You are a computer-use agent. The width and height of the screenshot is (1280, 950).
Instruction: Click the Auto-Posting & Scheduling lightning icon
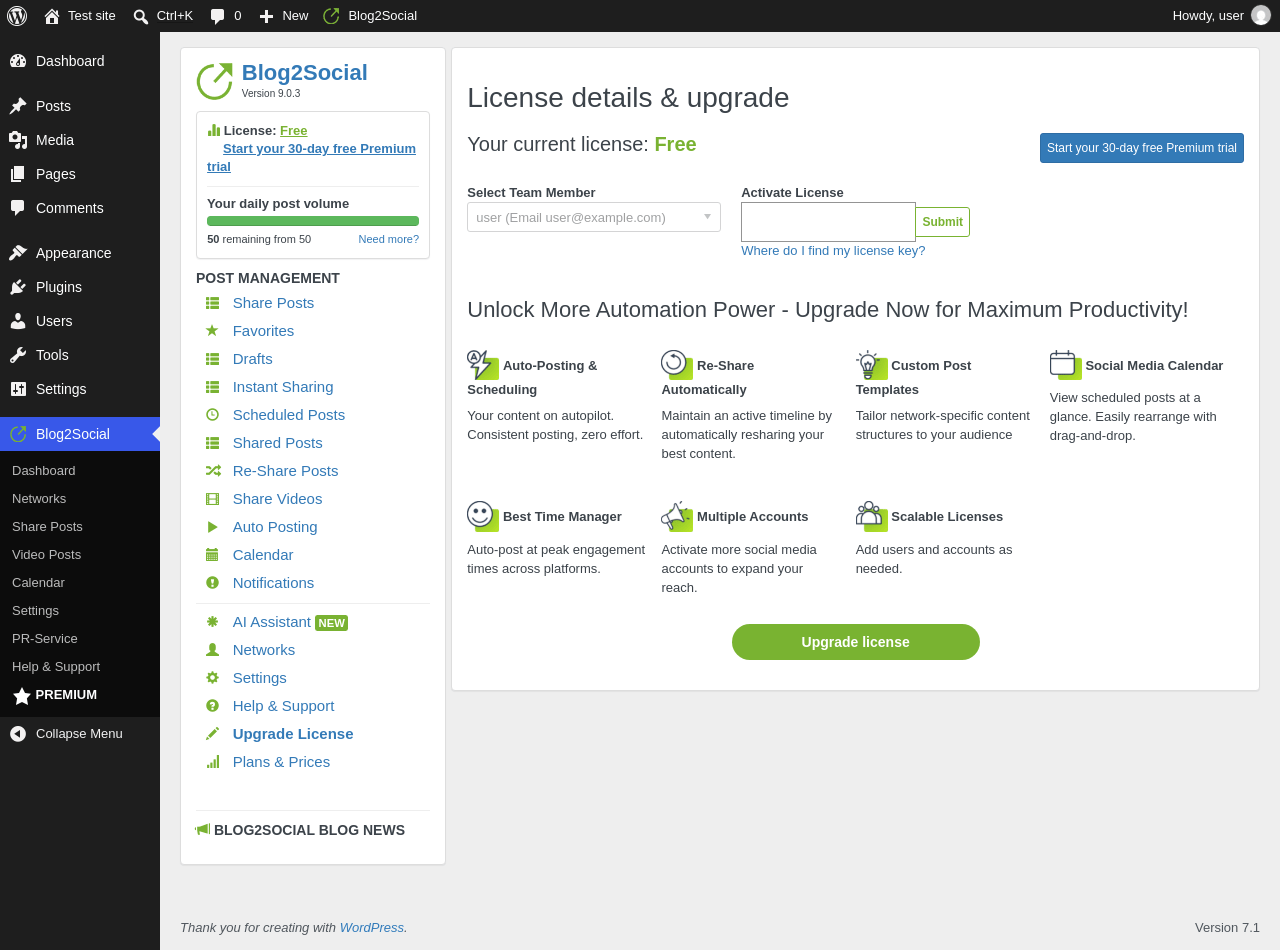pyautogui.click(x=482, y=365)
